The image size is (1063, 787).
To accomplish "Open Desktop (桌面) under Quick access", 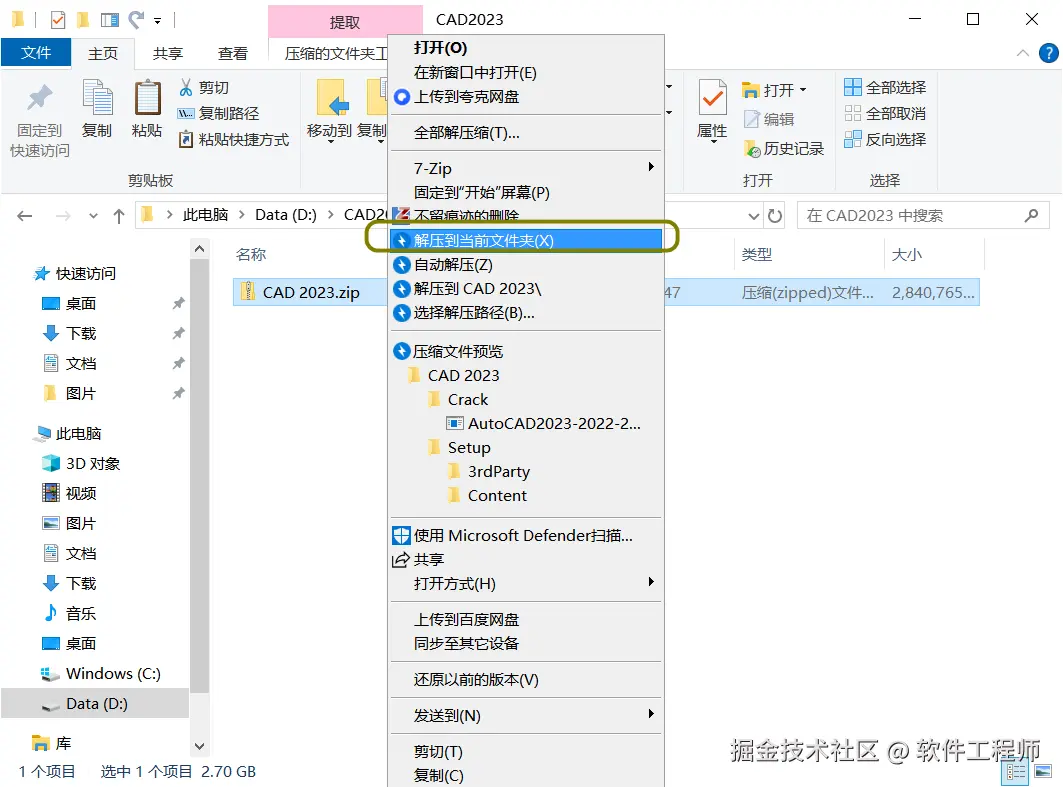I will pyautogui.click(x=81, y=304).
